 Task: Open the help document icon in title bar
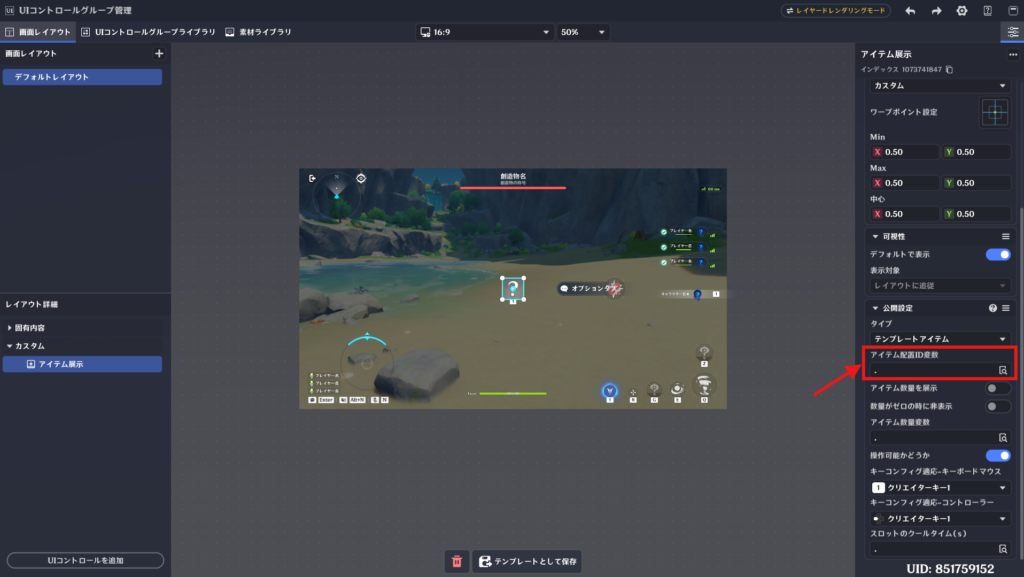pyautogui.click(x=987, y=10)
